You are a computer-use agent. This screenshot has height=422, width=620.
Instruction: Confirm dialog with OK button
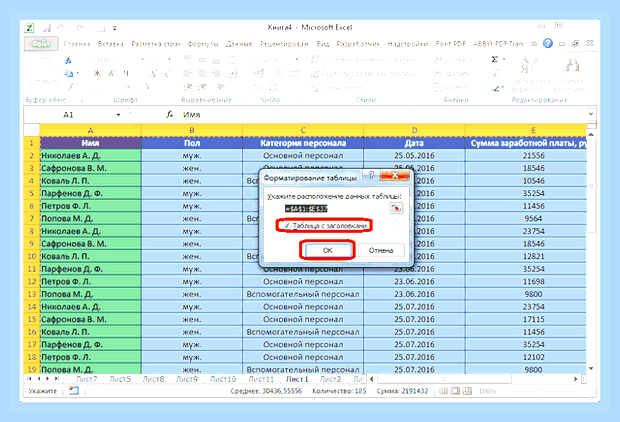point(327,250)
